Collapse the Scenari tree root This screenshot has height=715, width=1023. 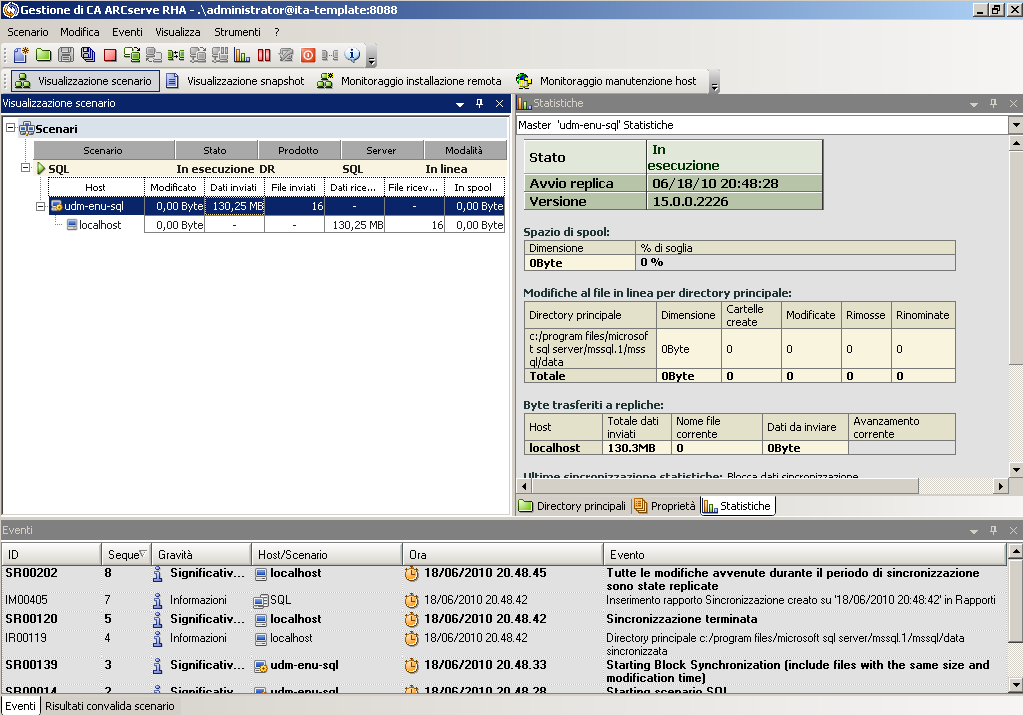point(10,128)
